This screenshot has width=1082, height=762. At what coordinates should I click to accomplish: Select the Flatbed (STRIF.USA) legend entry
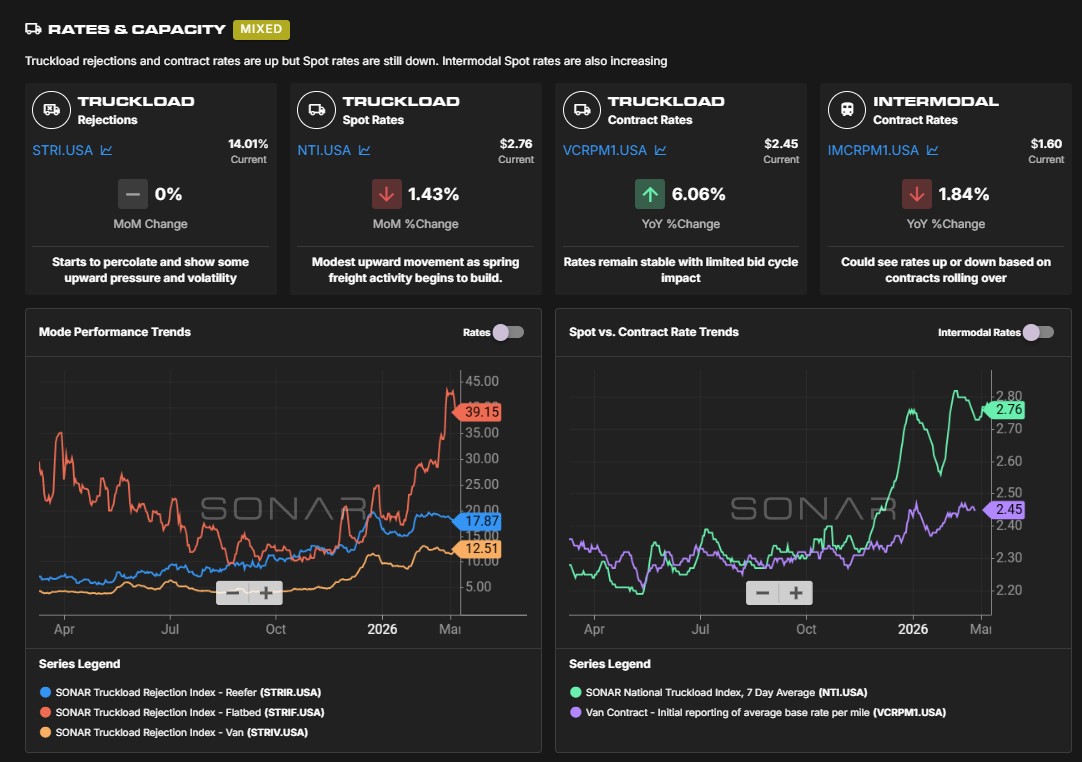(x=182, y=712)
